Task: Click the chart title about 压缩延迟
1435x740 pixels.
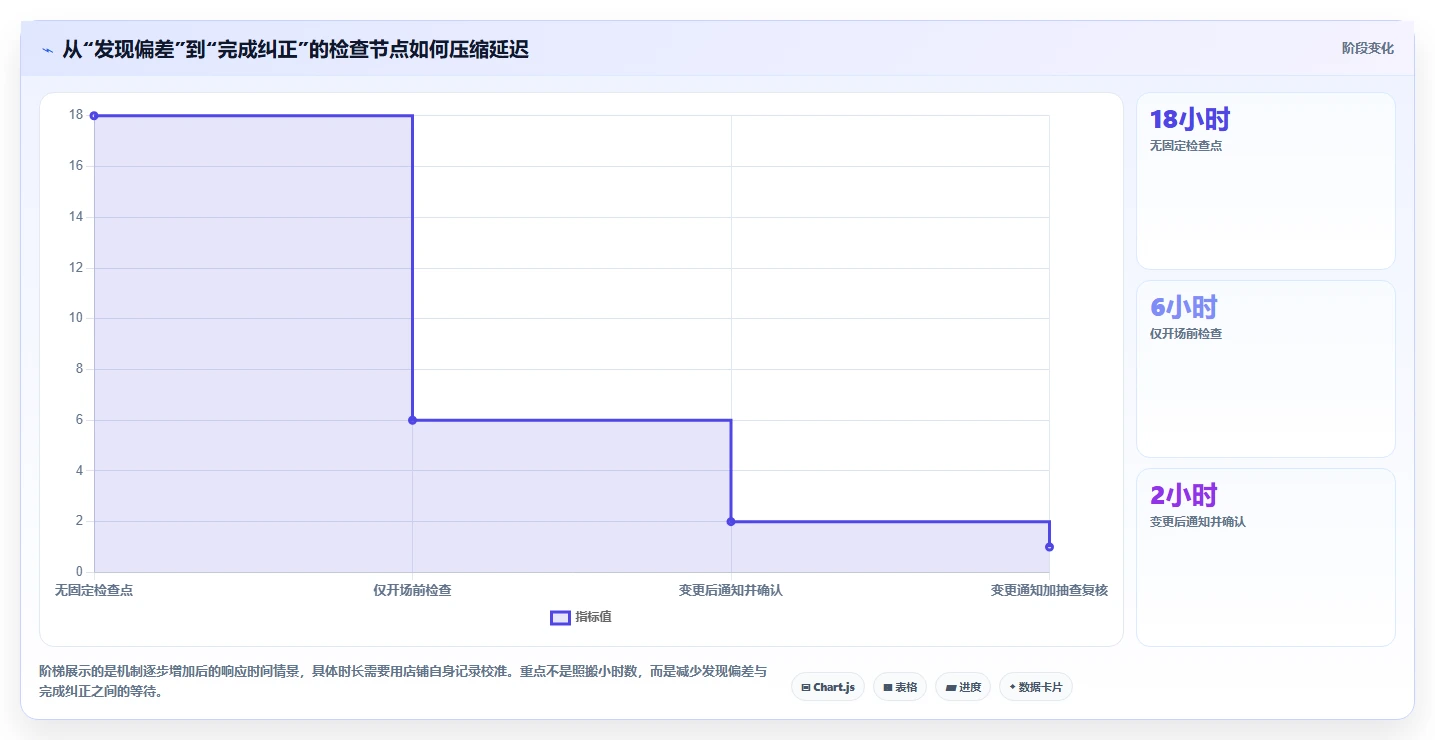Action: (x=295, y=50)
